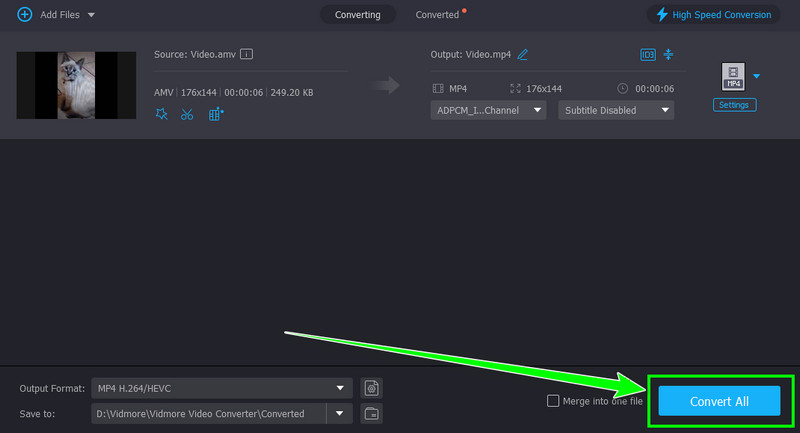This screenshot has height=433, width=800.
Task: Switch to the Converted tab
Action: pos(438,15)
